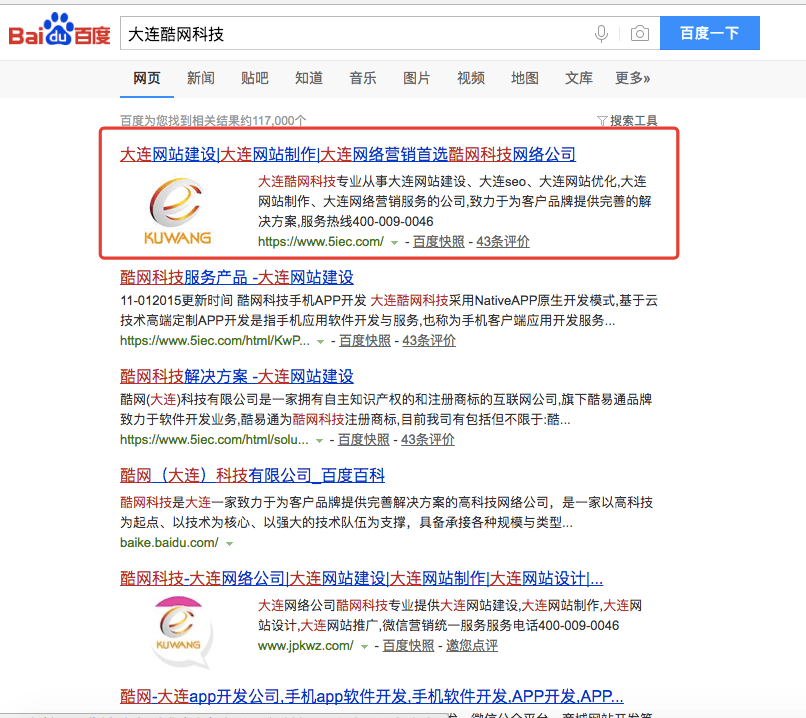The image size is (806, 718).
Task: Select the 网页 tab
Action: pyautogui.click(x=147, y=78)
